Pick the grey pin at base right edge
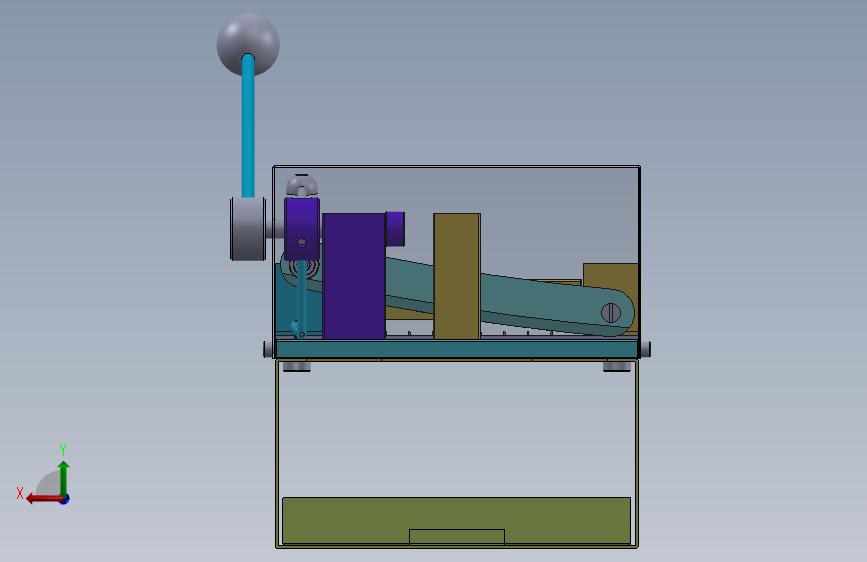This screenshot has width=867, height=562. pyautogui.click(x=645, y=349)
